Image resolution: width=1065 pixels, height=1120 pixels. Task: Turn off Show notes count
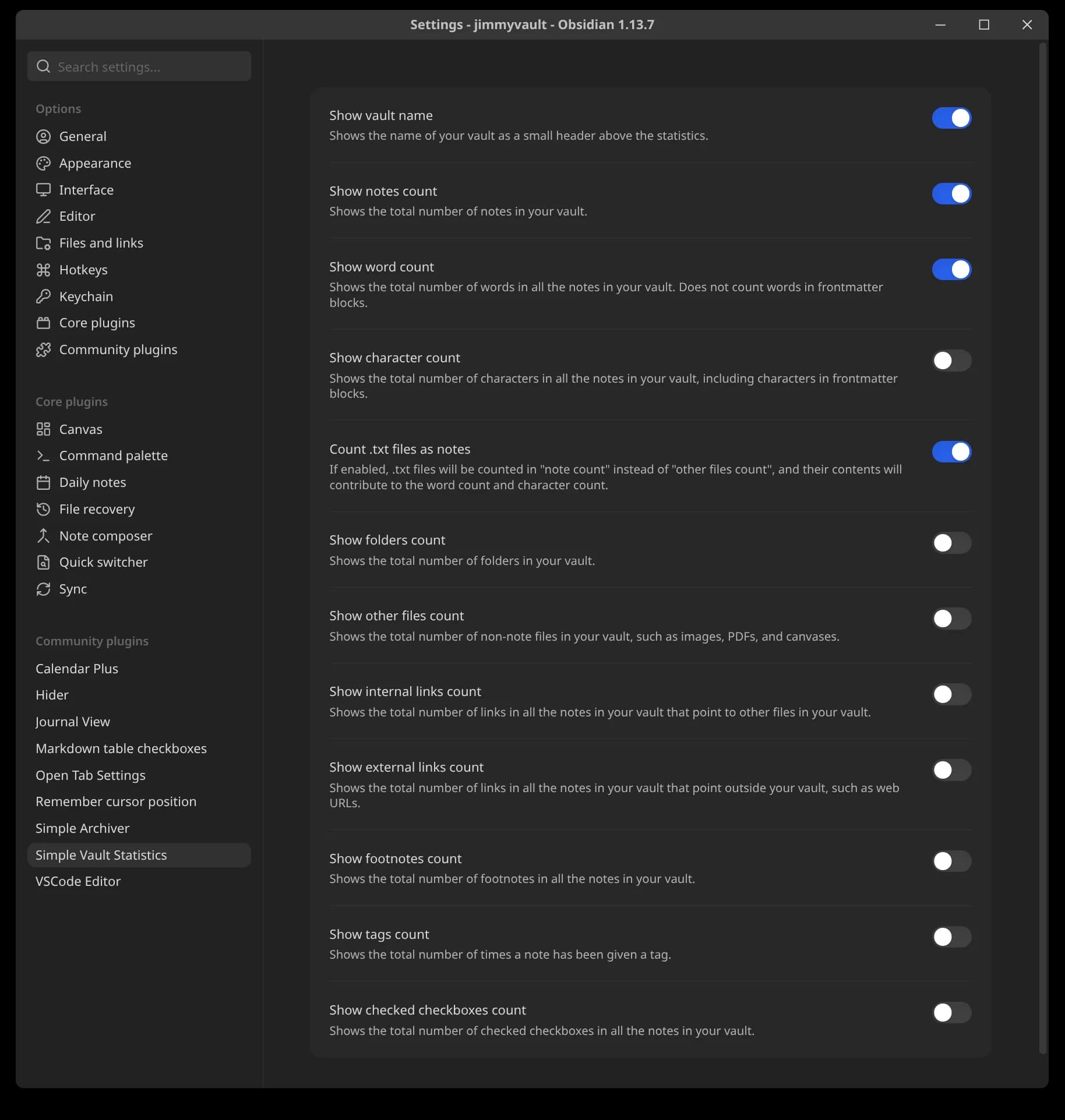click(x=951, y=193)
